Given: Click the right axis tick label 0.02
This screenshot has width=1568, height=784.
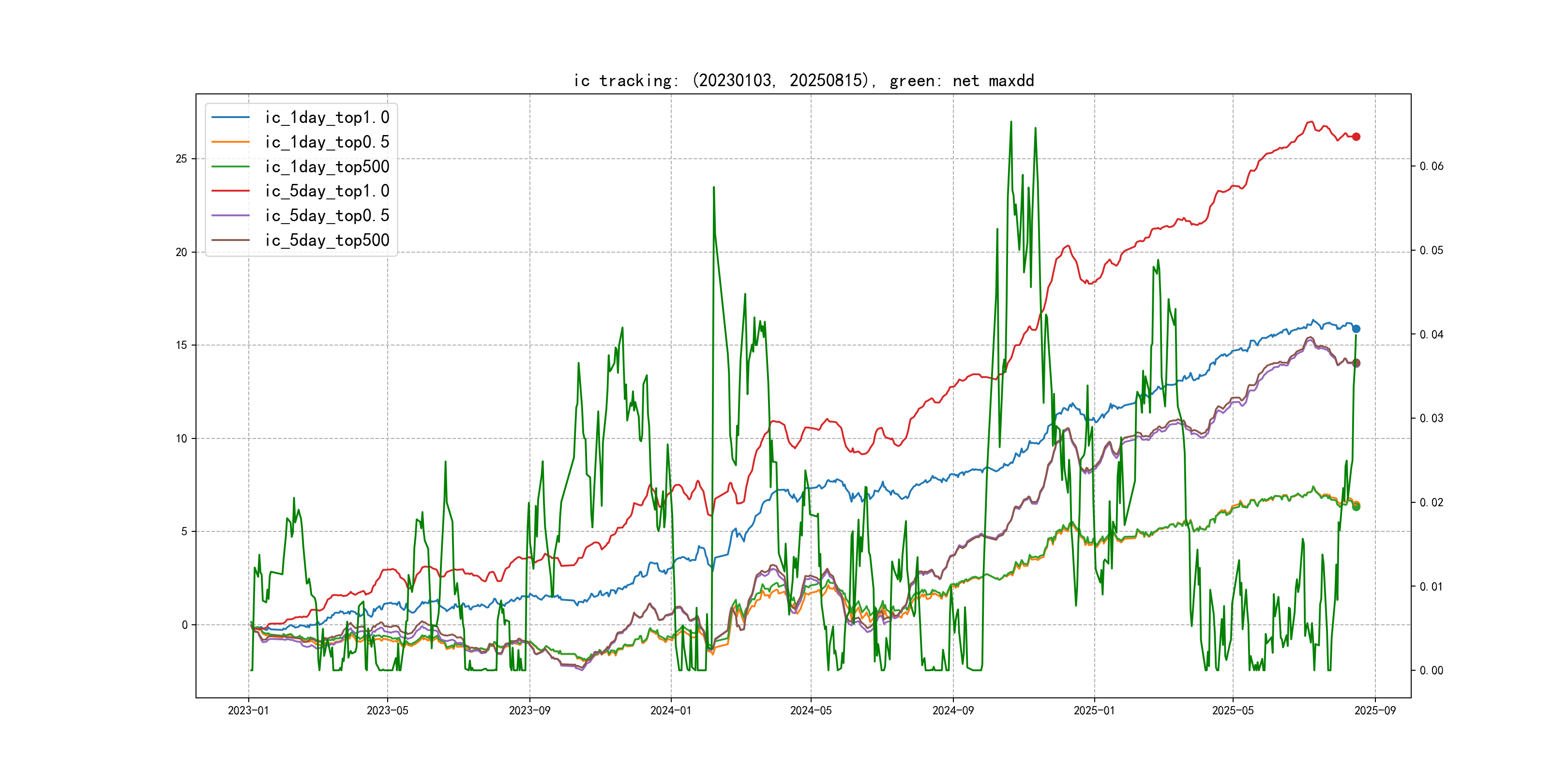Looking at the screenshot, I should click(1431, 502).
